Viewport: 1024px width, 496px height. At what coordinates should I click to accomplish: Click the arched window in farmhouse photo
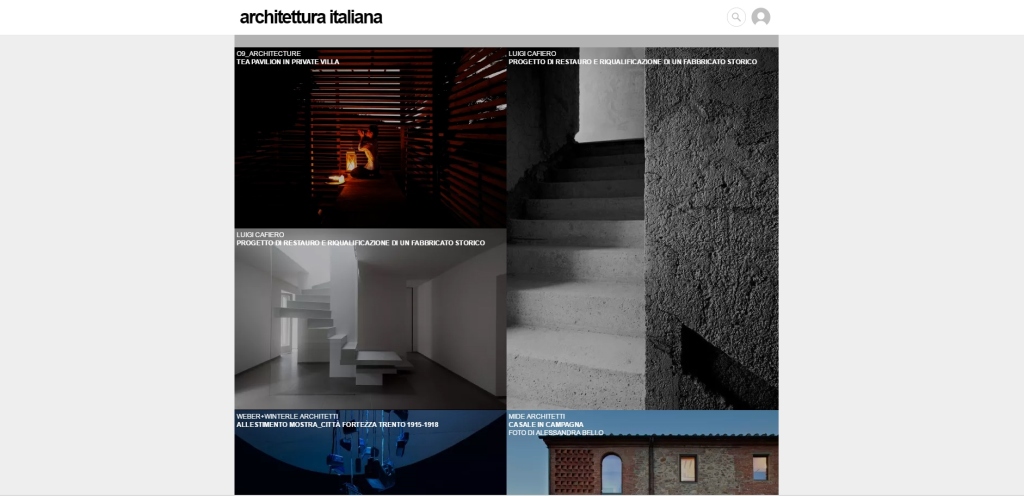pos(612,473)
